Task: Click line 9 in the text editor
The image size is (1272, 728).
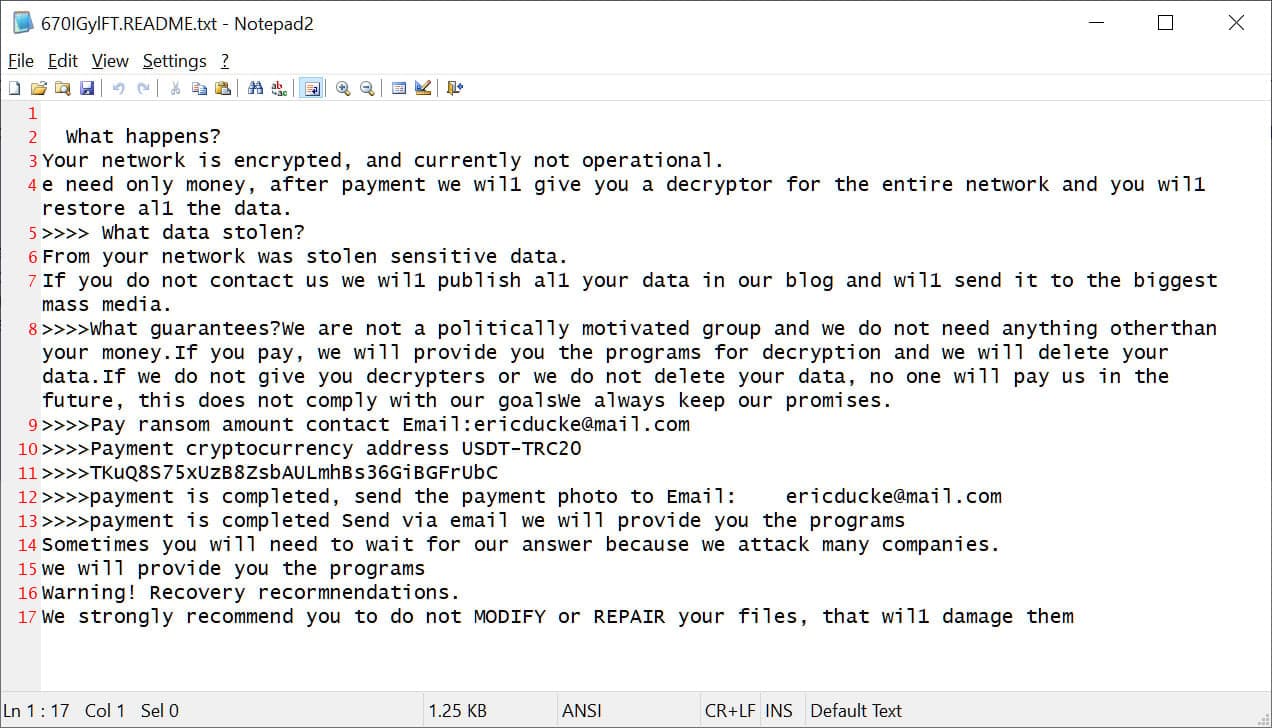Action: coord(400,424)
